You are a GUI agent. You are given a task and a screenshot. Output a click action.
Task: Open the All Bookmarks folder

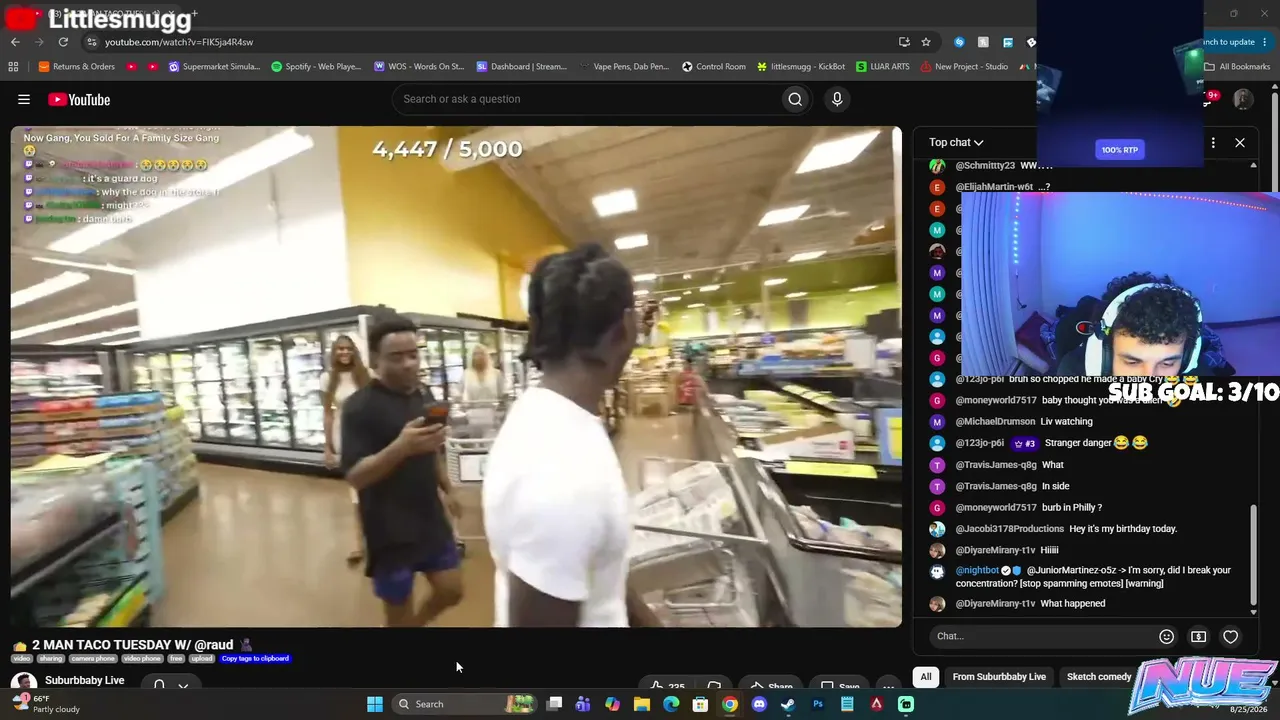(1237, 67)
